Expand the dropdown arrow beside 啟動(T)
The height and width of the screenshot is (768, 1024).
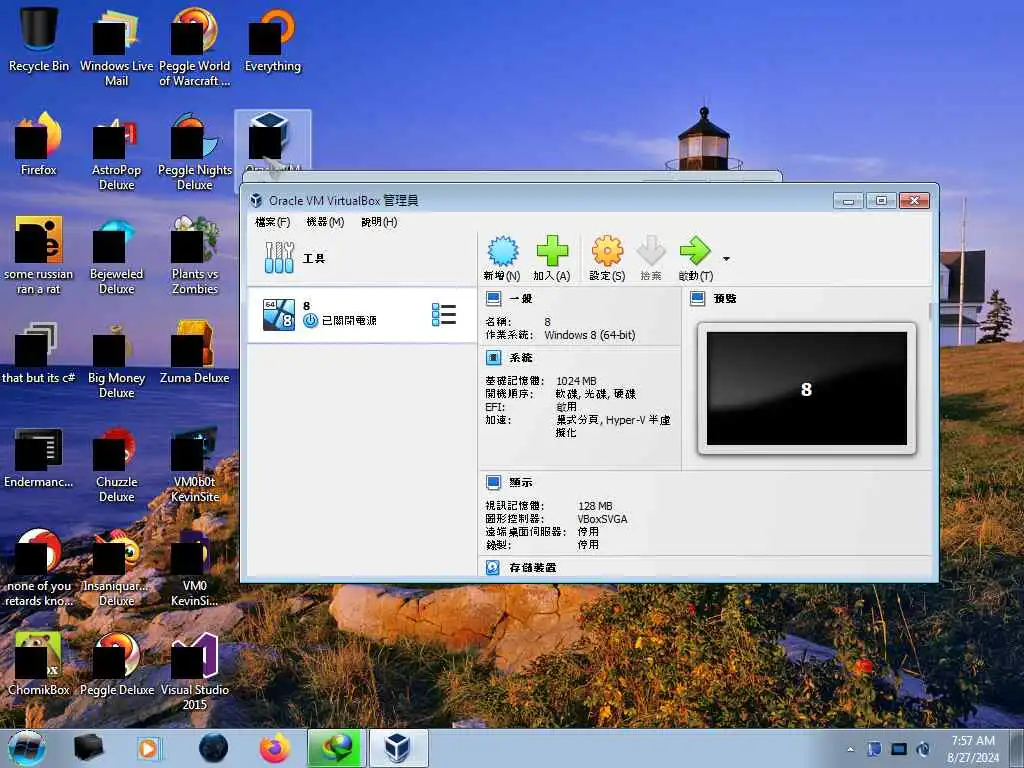pos(726,259)
